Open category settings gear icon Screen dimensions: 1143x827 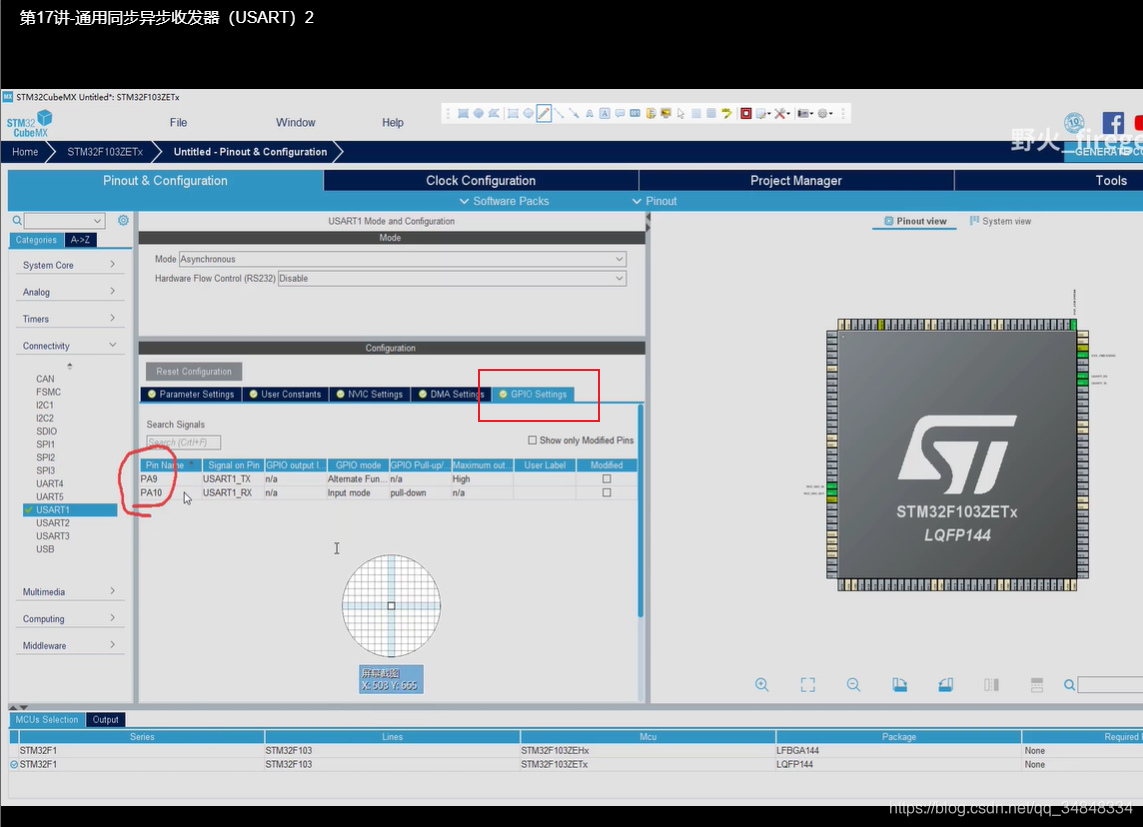[123, 220]
